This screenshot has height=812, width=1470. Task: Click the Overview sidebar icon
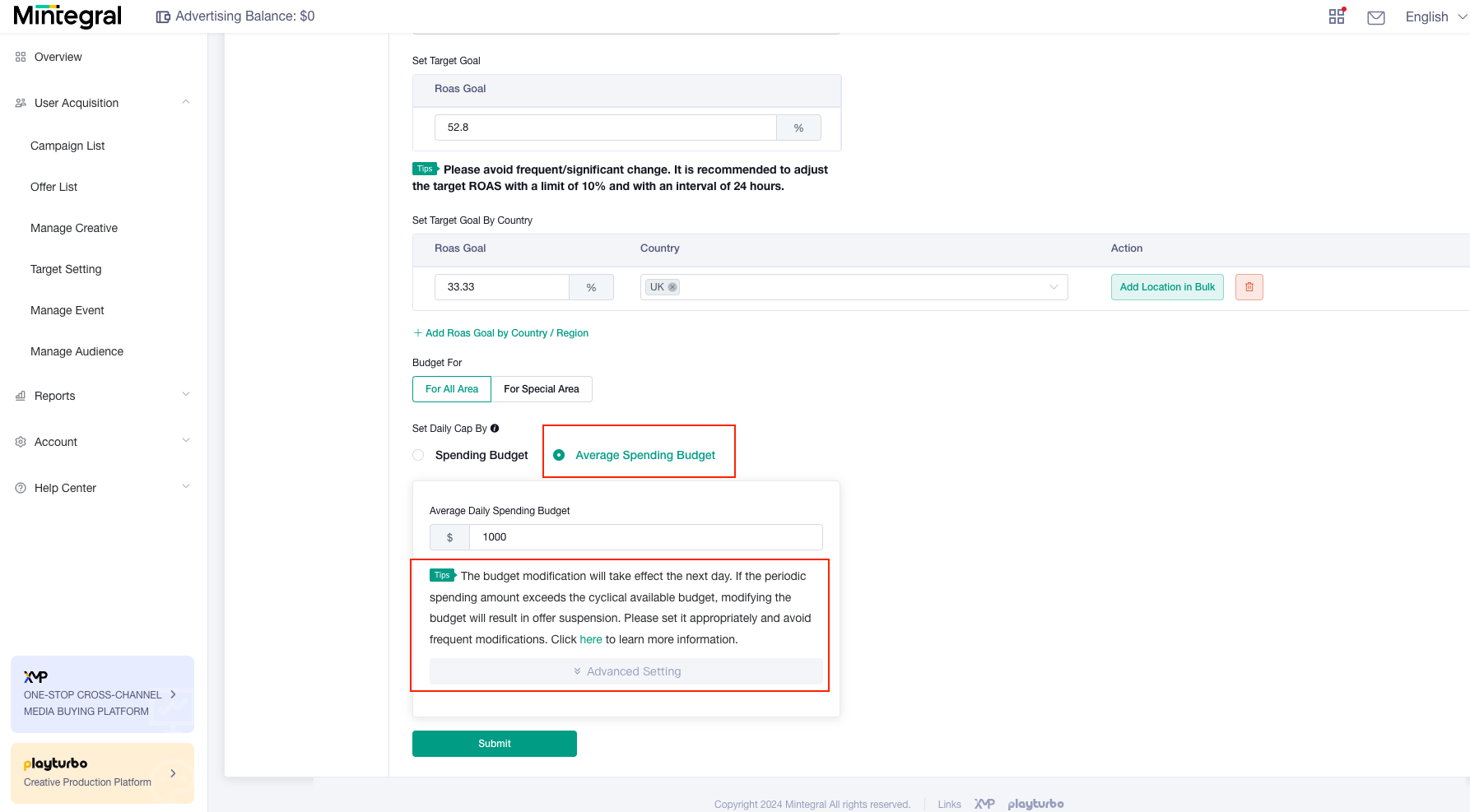[x=20, y=56]
